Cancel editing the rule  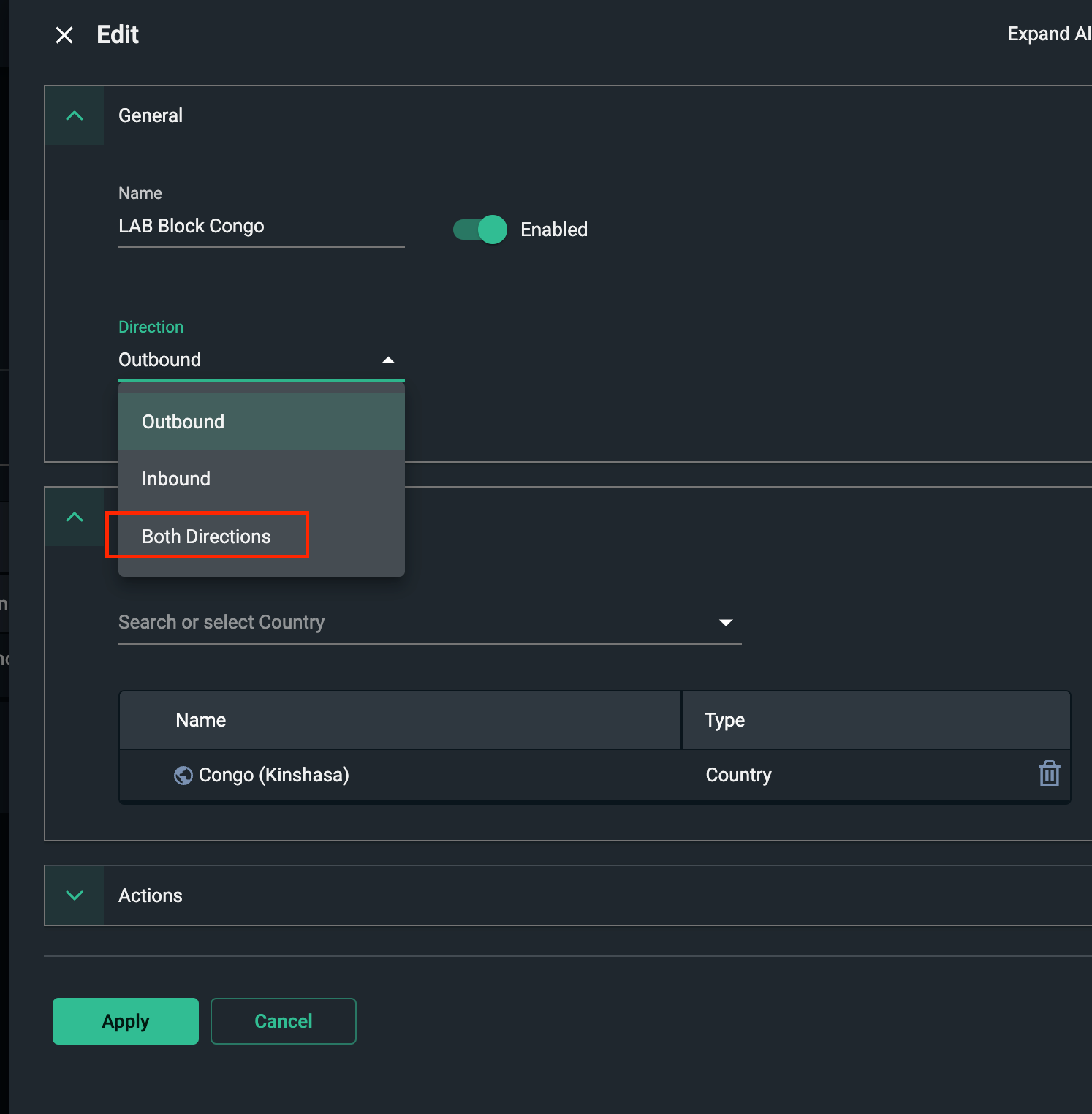283,1020
